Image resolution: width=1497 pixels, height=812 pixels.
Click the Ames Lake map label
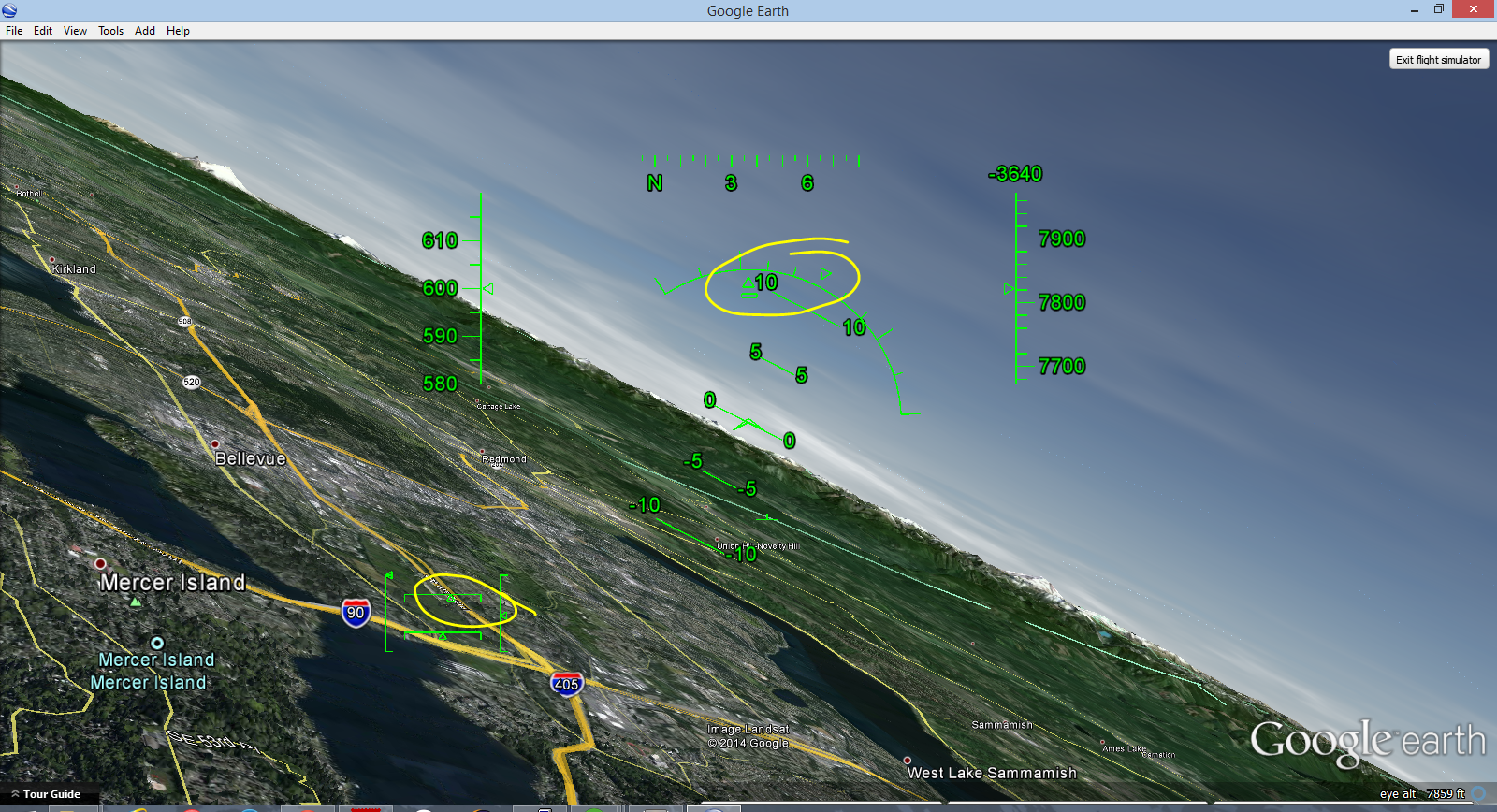pyautogui.click(x=1124, y=748)
